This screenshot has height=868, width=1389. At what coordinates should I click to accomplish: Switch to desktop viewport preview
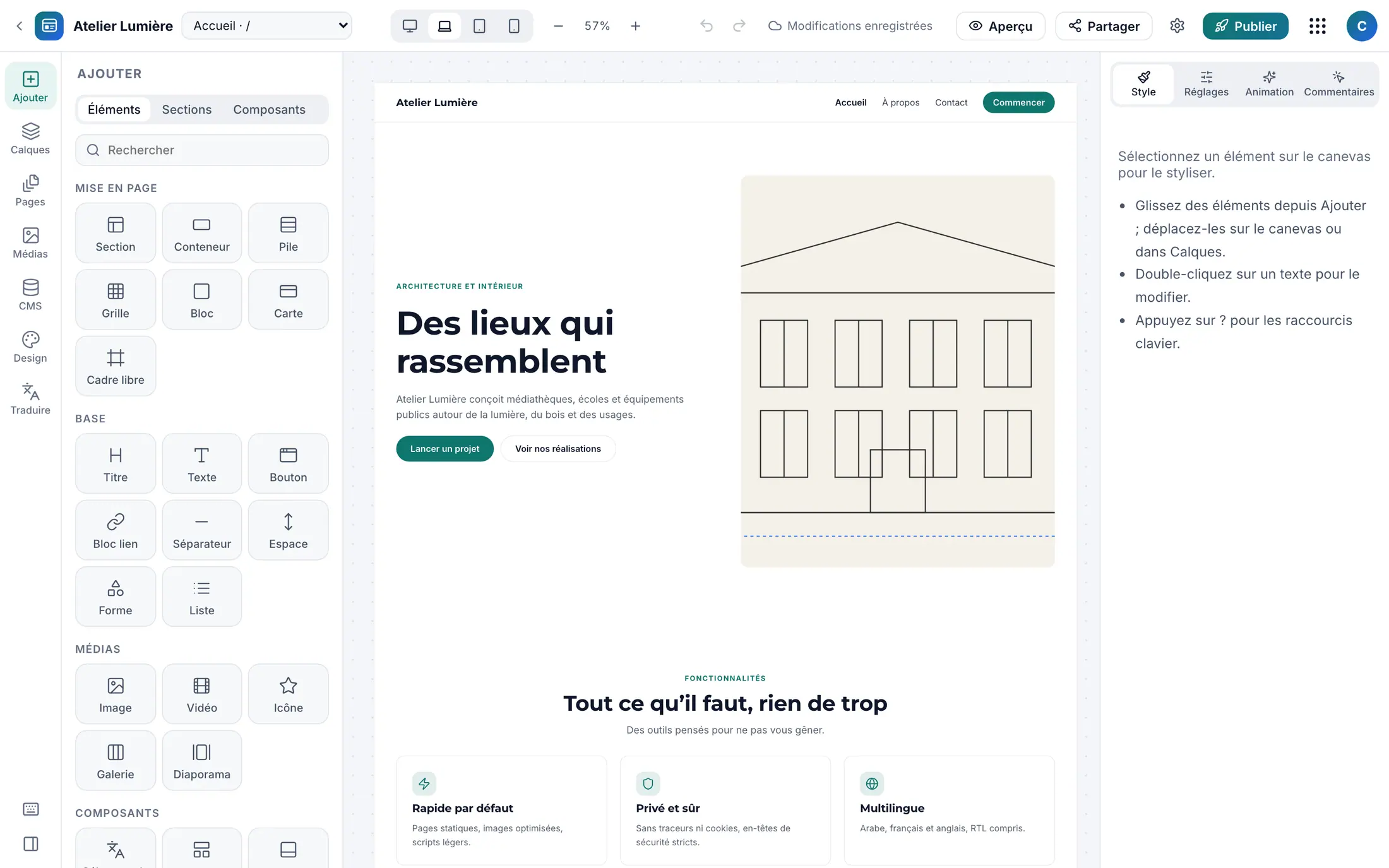(410, 26)
